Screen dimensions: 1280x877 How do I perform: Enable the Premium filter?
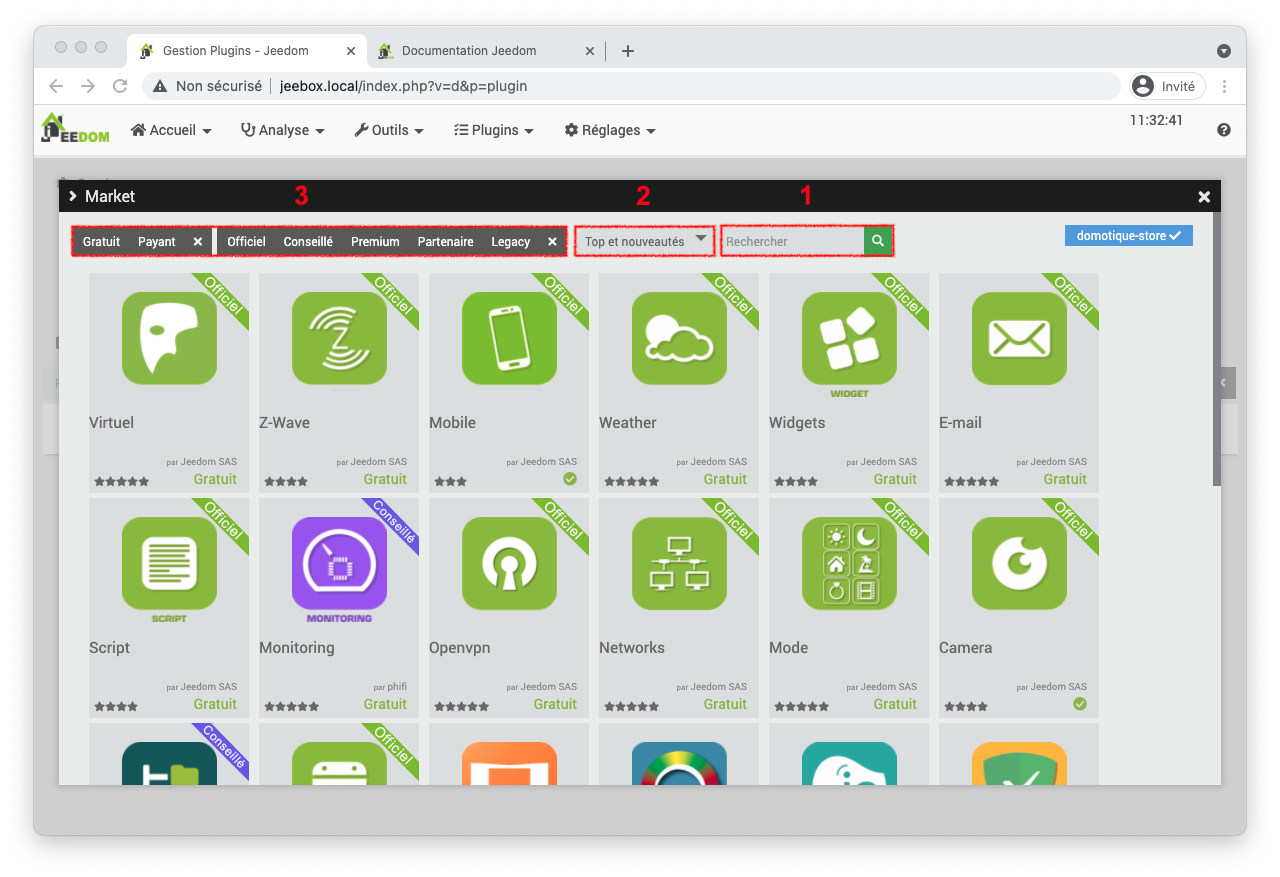pos(375,241)
